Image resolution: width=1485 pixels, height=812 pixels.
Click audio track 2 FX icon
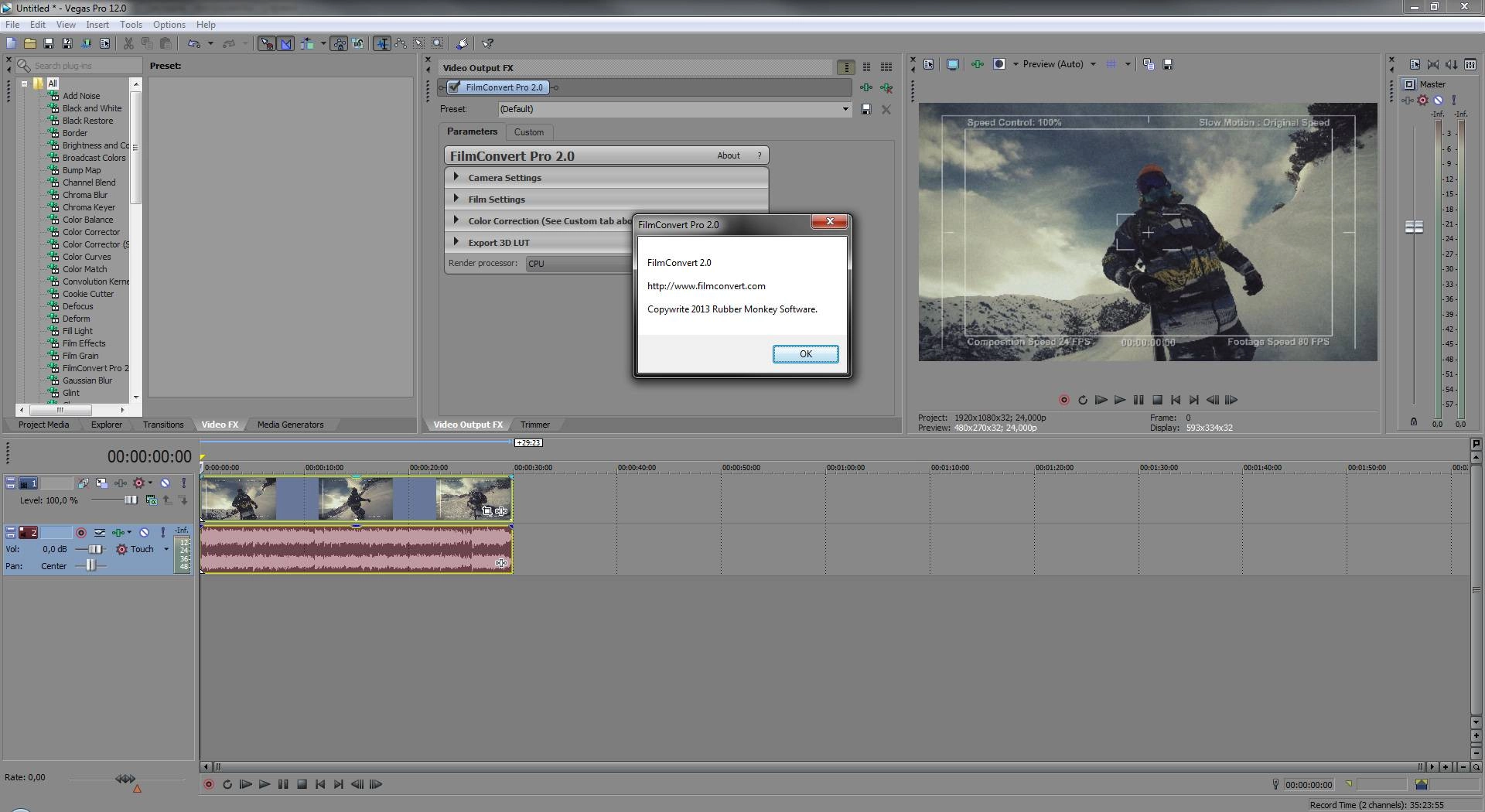coord(118,533)
